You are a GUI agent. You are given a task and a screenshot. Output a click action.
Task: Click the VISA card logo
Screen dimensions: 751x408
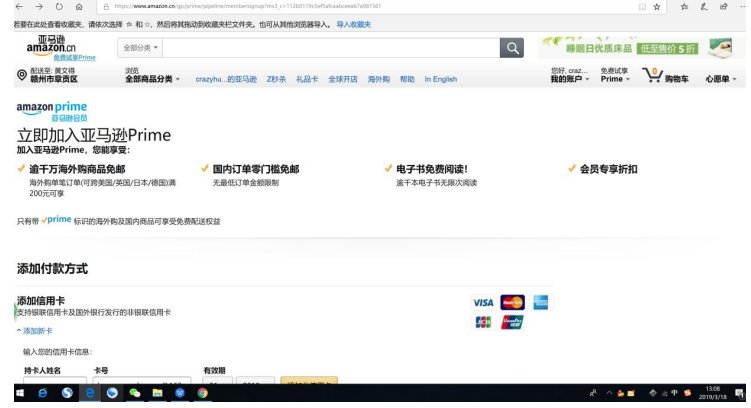(483, 303)
